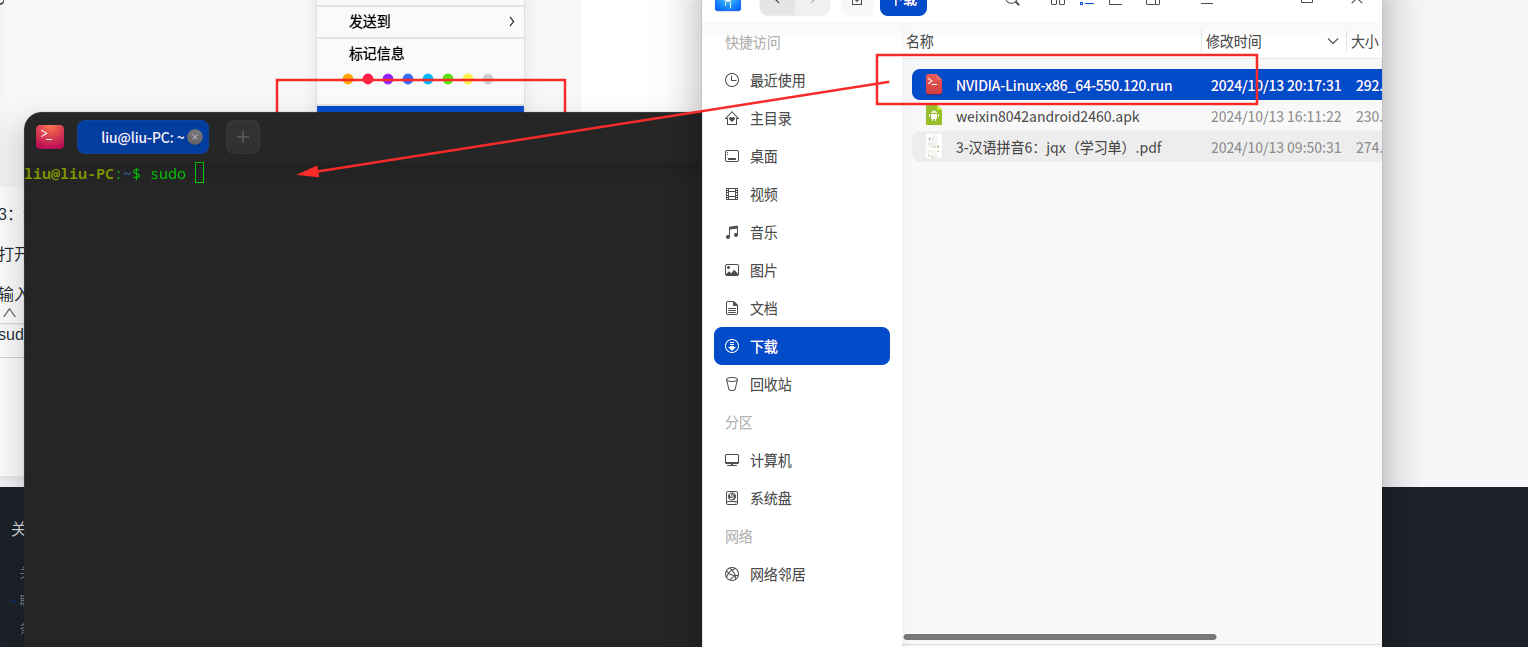Image resolution: width=1528 pixels, height=647 pixels.
Task: Click the trash icon beside 回收站
Action: click(732, 385)
